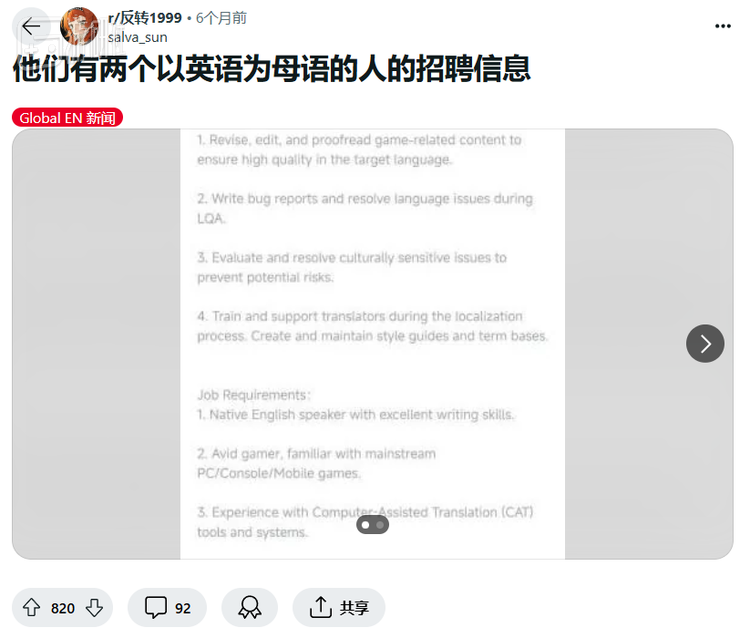Downvote the post with the down arrow
The width and height of the screenshot is (750, 638).
pyautogui.click(x=94, y=607)
